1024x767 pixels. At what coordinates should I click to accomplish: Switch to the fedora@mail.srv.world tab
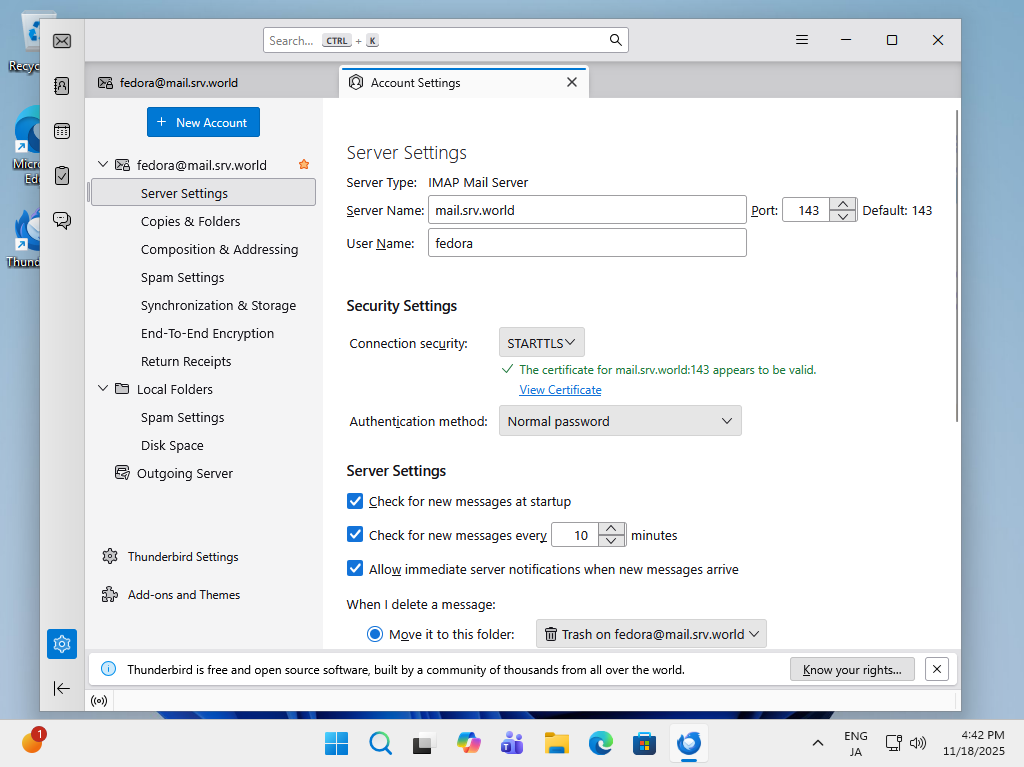pyautogui.click(x=180, y=83)
